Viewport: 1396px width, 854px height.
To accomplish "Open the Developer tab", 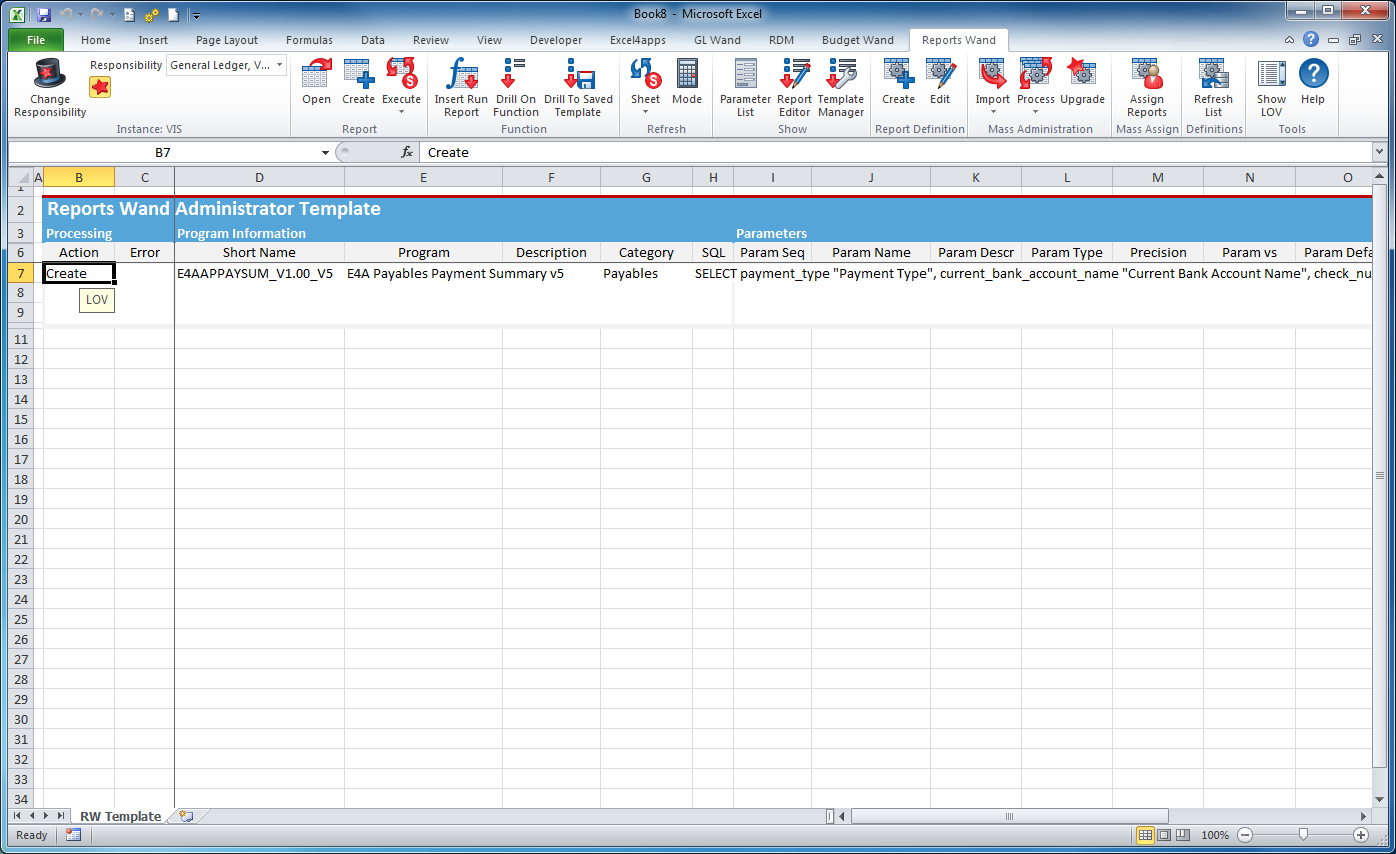I will pyautogui.click(x=556, y=40).
